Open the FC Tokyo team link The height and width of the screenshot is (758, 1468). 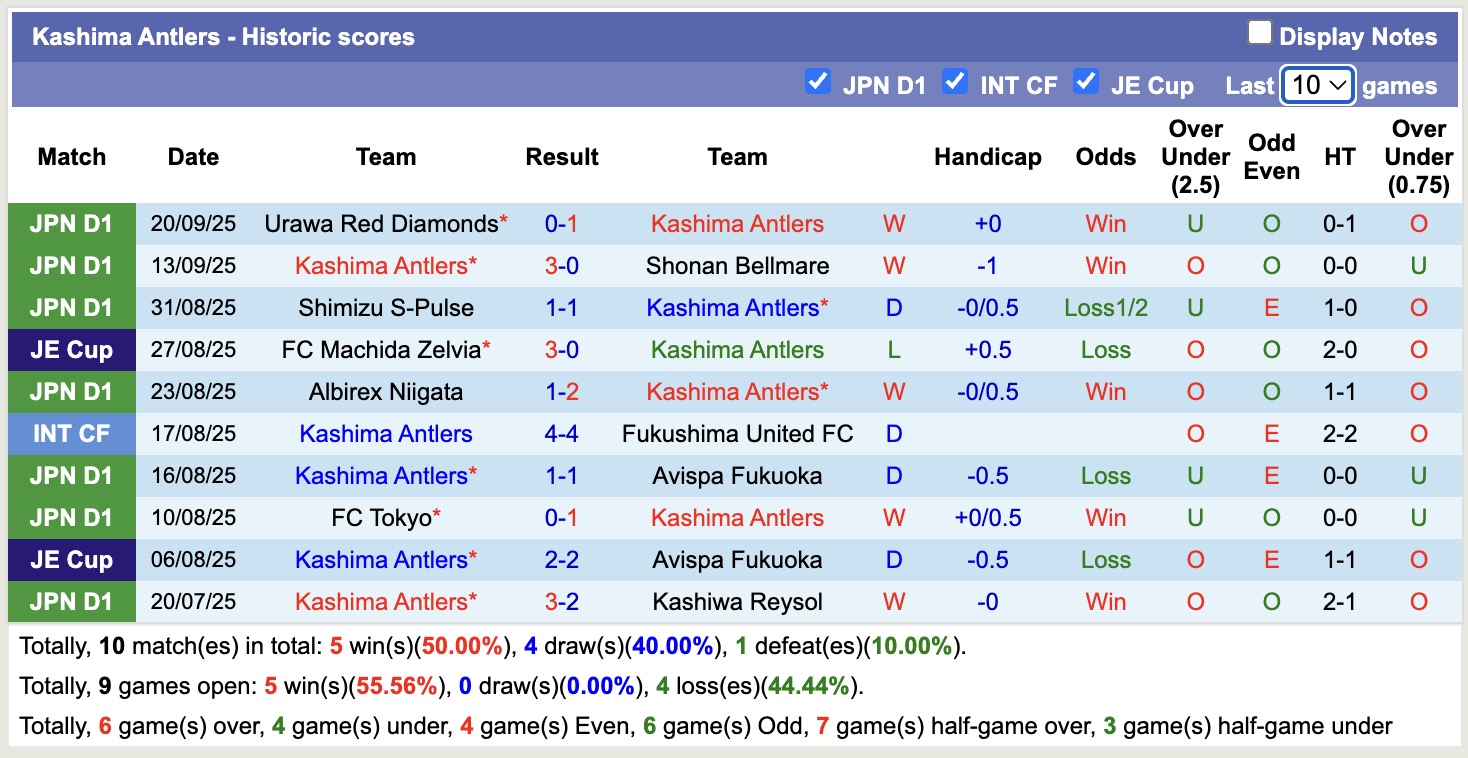pyautogui.click(x=381, y=518)
